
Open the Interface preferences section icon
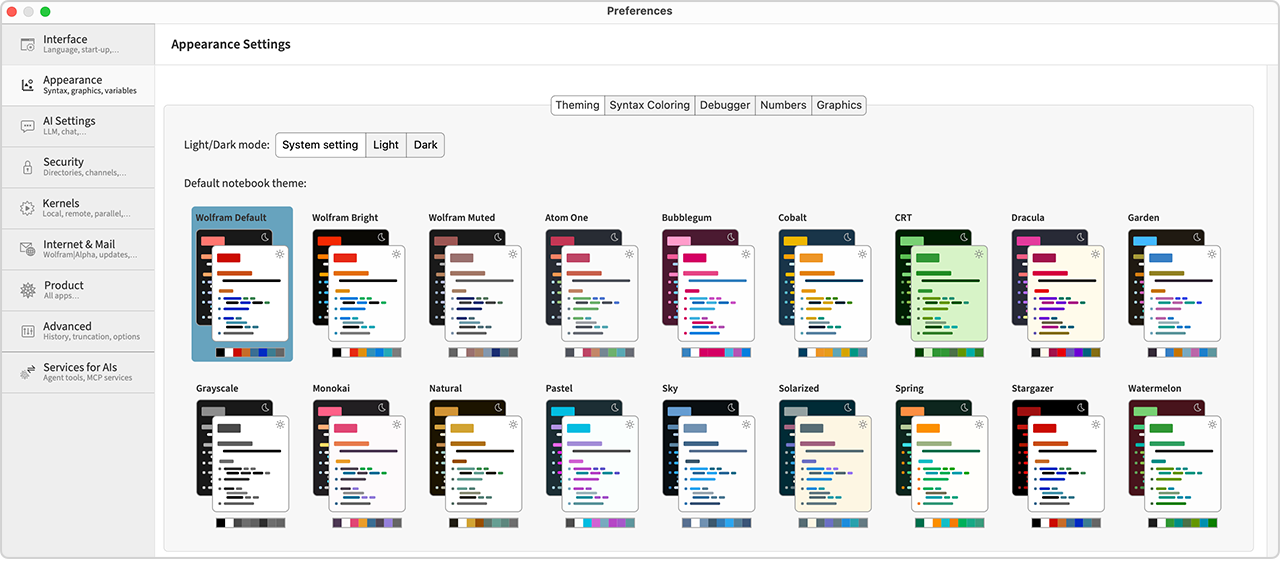27,44
